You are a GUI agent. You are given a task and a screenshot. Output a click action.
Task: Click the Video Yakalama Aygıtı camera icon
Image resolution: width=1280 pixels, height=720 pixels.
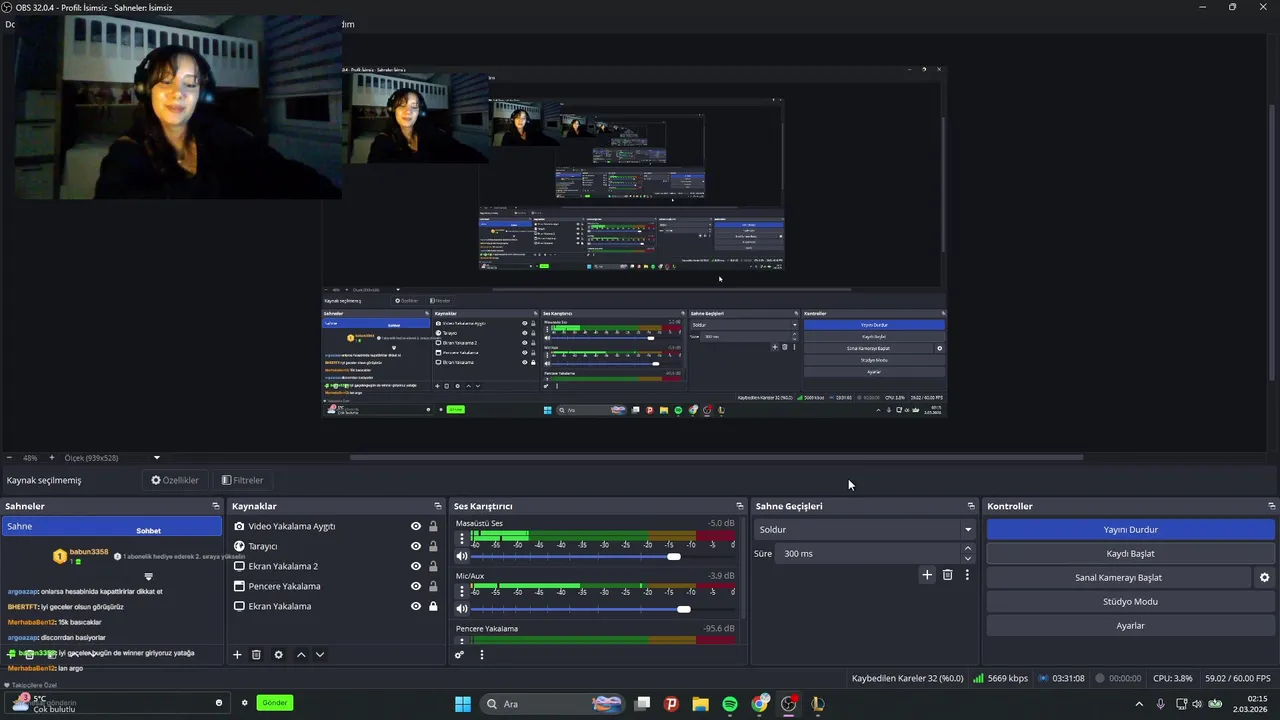point(239,526)
